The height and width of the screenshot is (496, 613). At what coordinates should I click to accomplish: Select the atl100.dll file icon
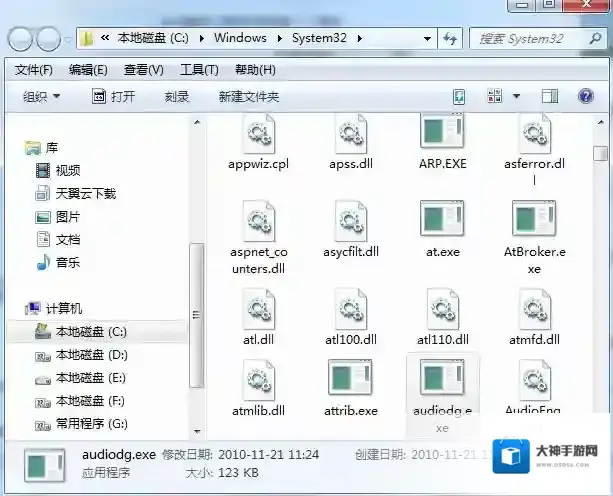click(x=351, y=309)
